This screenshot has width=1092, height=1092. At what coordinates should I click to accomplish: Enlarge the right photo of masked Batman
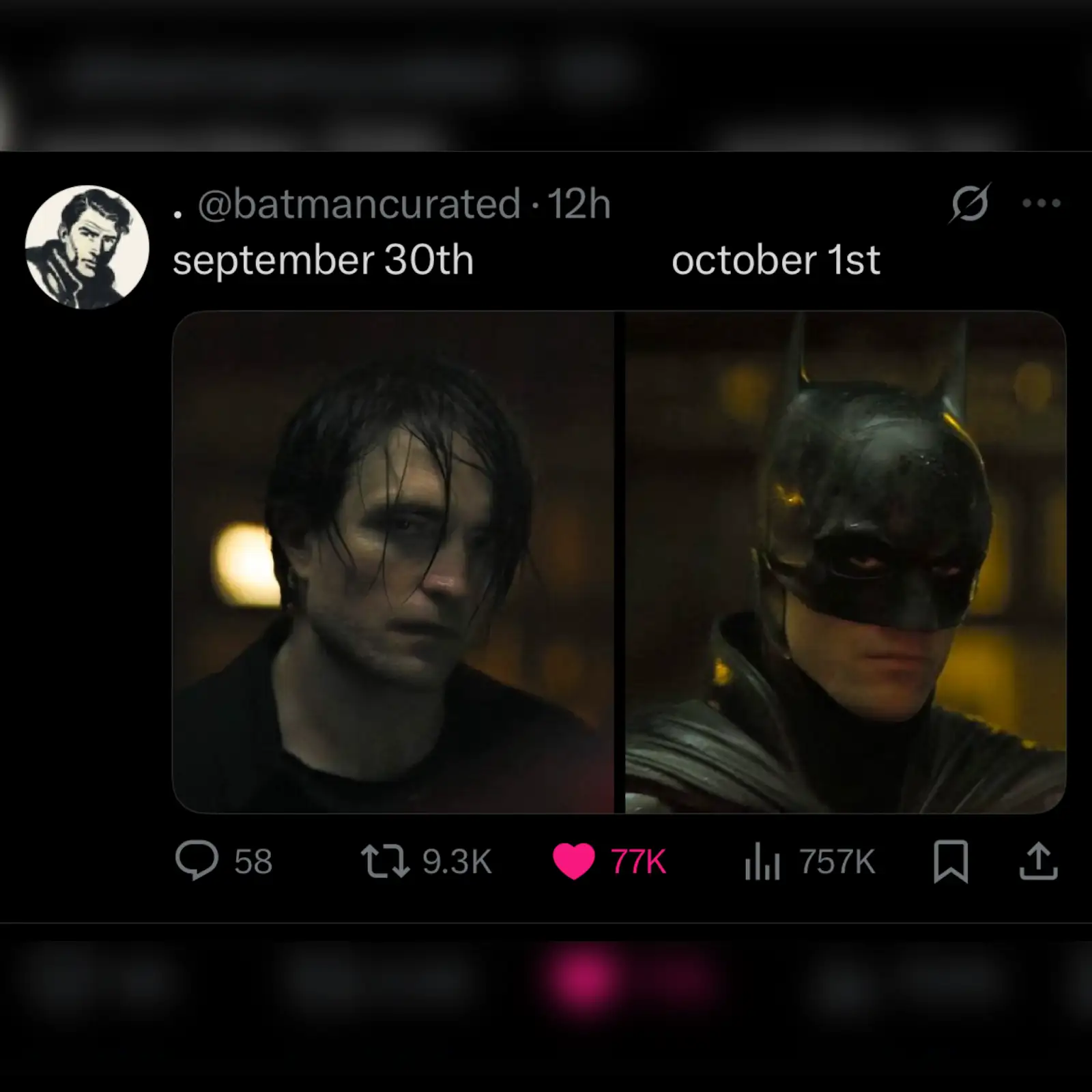point(845,562)
